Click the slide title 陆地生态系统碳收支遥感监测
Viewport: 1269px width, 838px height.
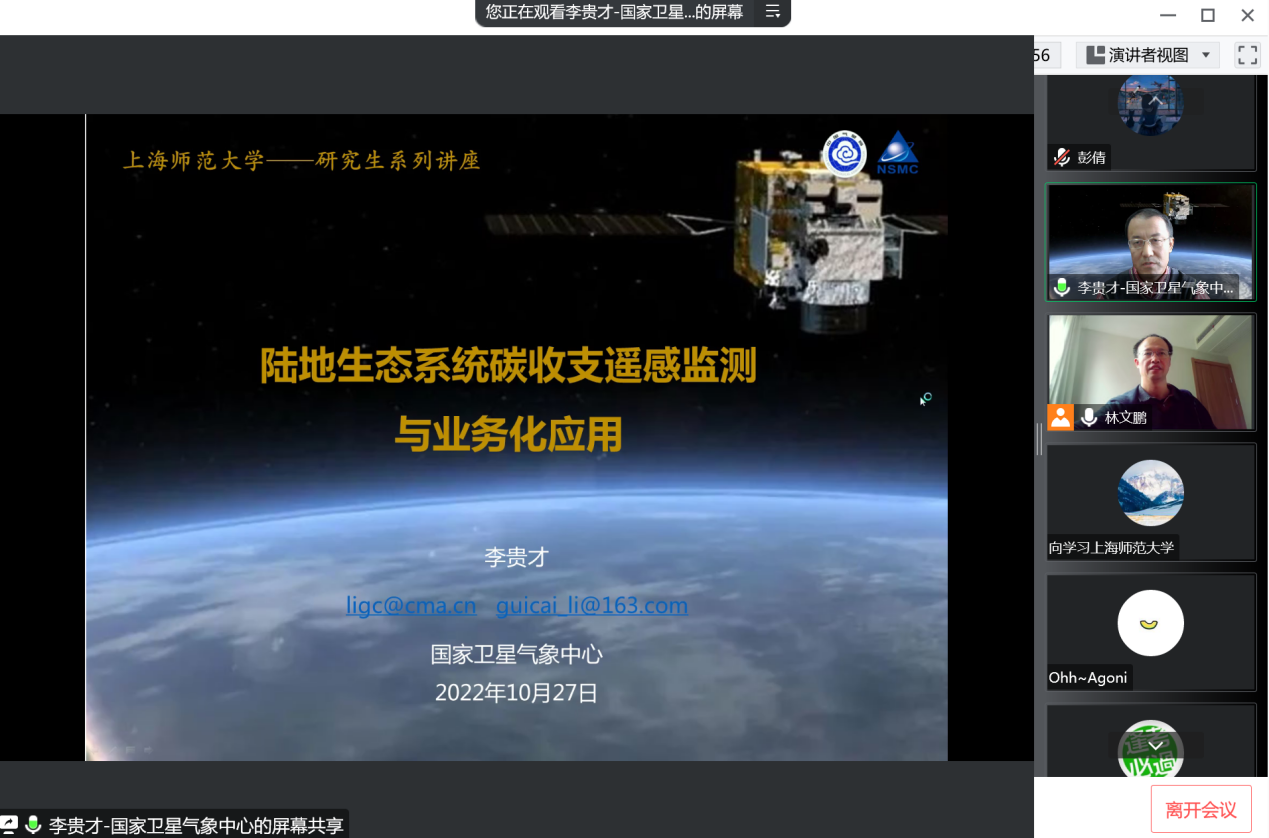point(509,366)
